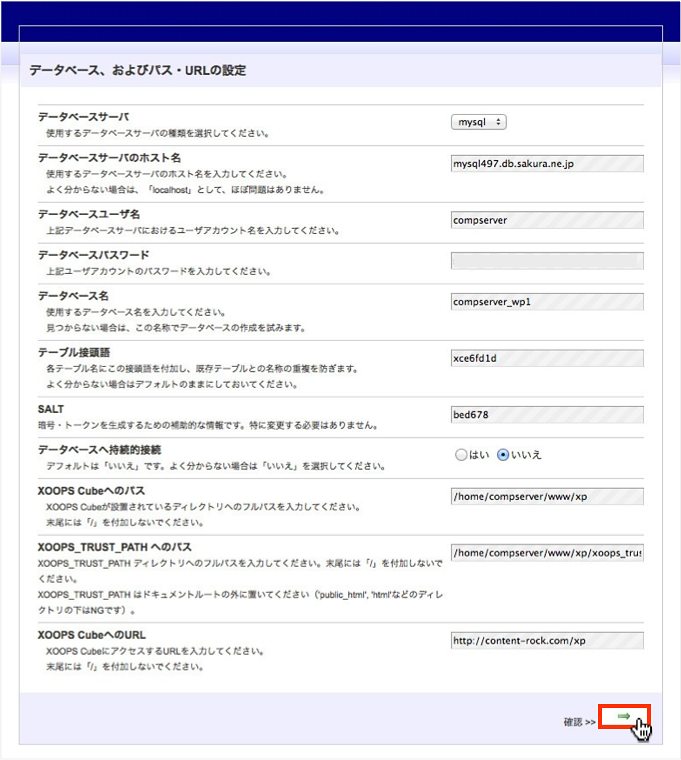Image resolution: width=681 pixels, height=760 pixels.
Task: Click the SALT field containing bed678
Action: point(547,415)
